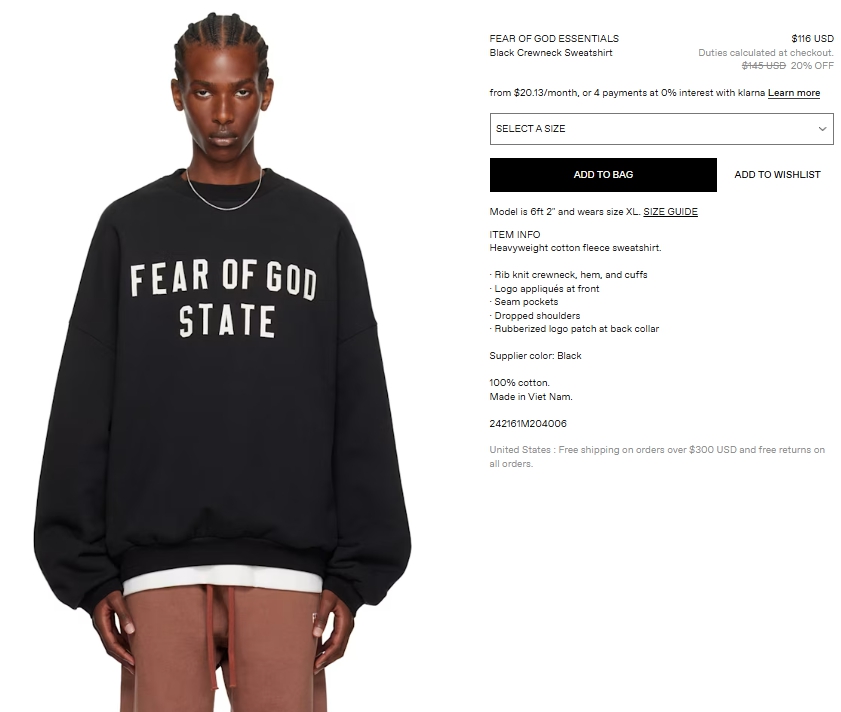This screenshot has width=841, height=712.
Task: Add item to wishlist
Action: [777, 175]
